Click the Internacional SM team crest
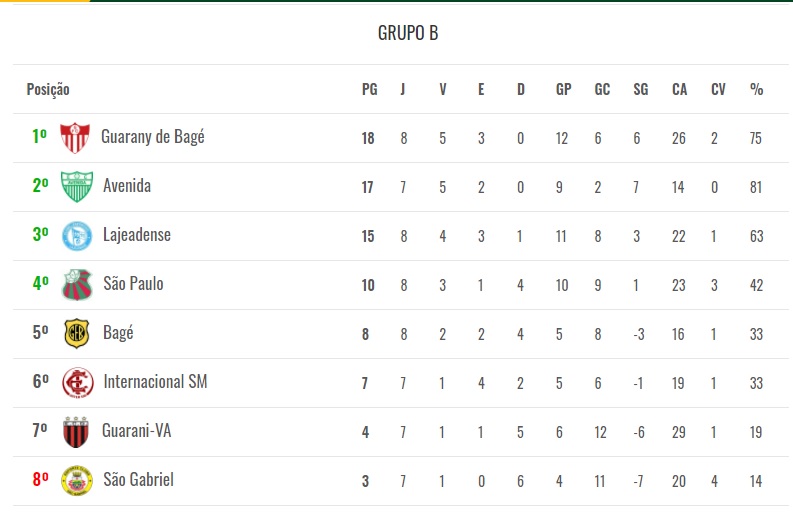 click(x=76, y=382)
